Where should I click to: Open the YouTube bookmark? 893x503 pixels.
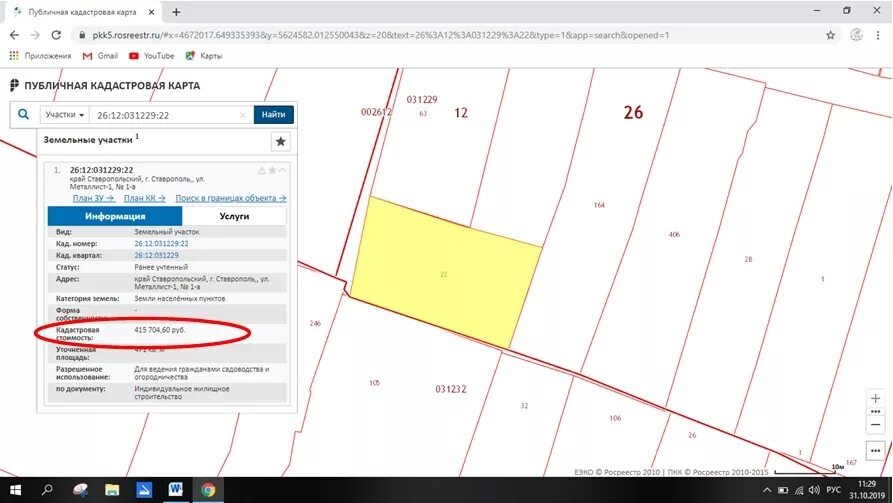click(x=151, y=56)
